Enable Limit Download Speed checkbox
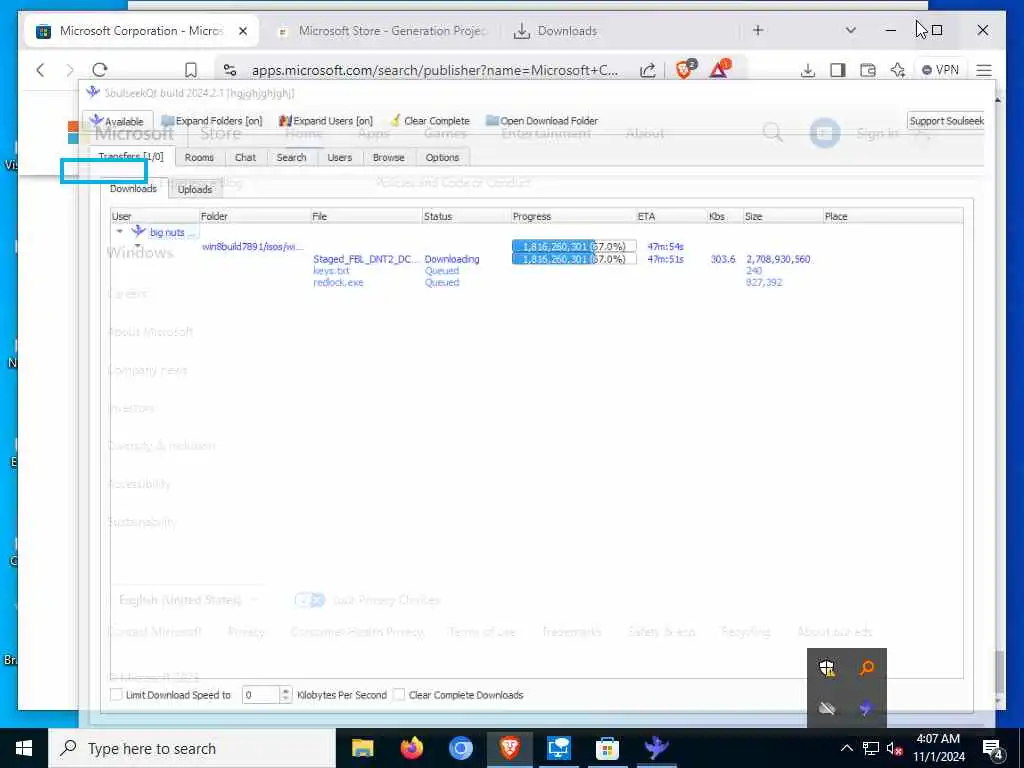 coord(116,695)
